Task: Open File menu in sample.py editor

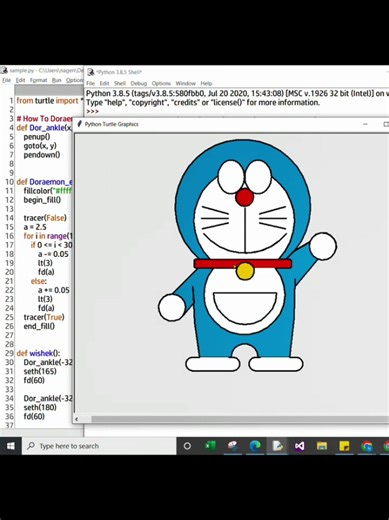Action: 7,80
